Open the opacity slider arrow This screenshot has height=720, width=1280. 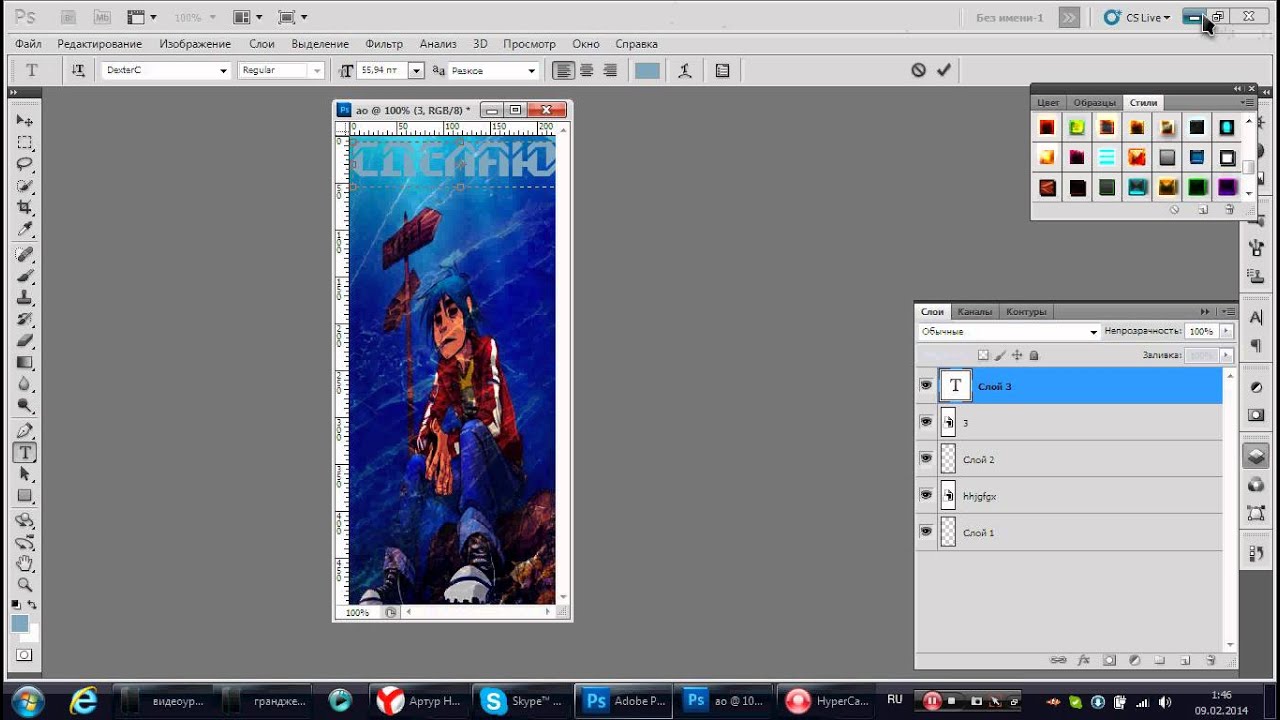[1226, 331]
